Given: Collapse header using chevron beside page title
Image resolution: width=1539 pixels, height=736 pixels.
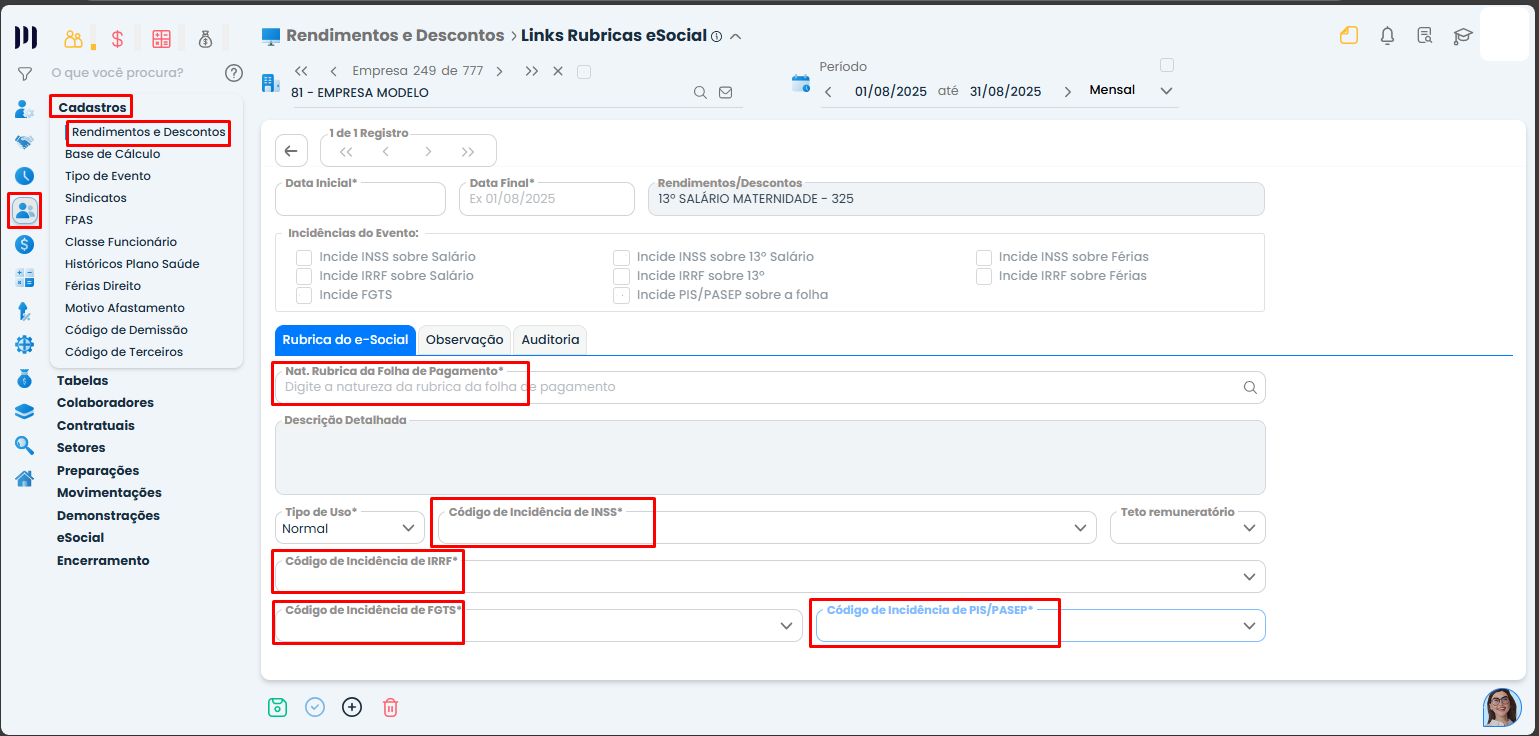Looking at the screenshot, I should tap(736, 36).
